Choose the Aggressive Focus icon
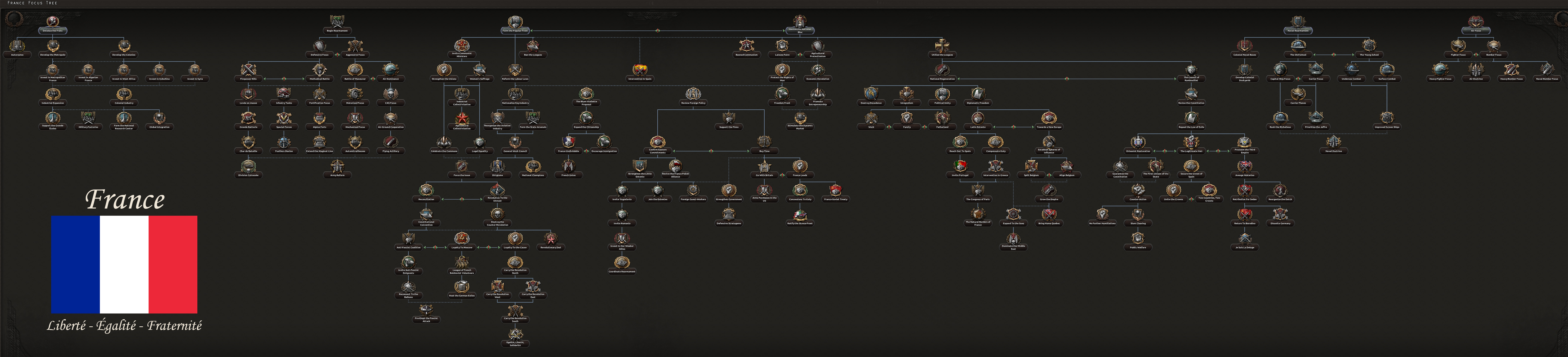This screenshot has height=357, width=1568. [x=355, y=46]
